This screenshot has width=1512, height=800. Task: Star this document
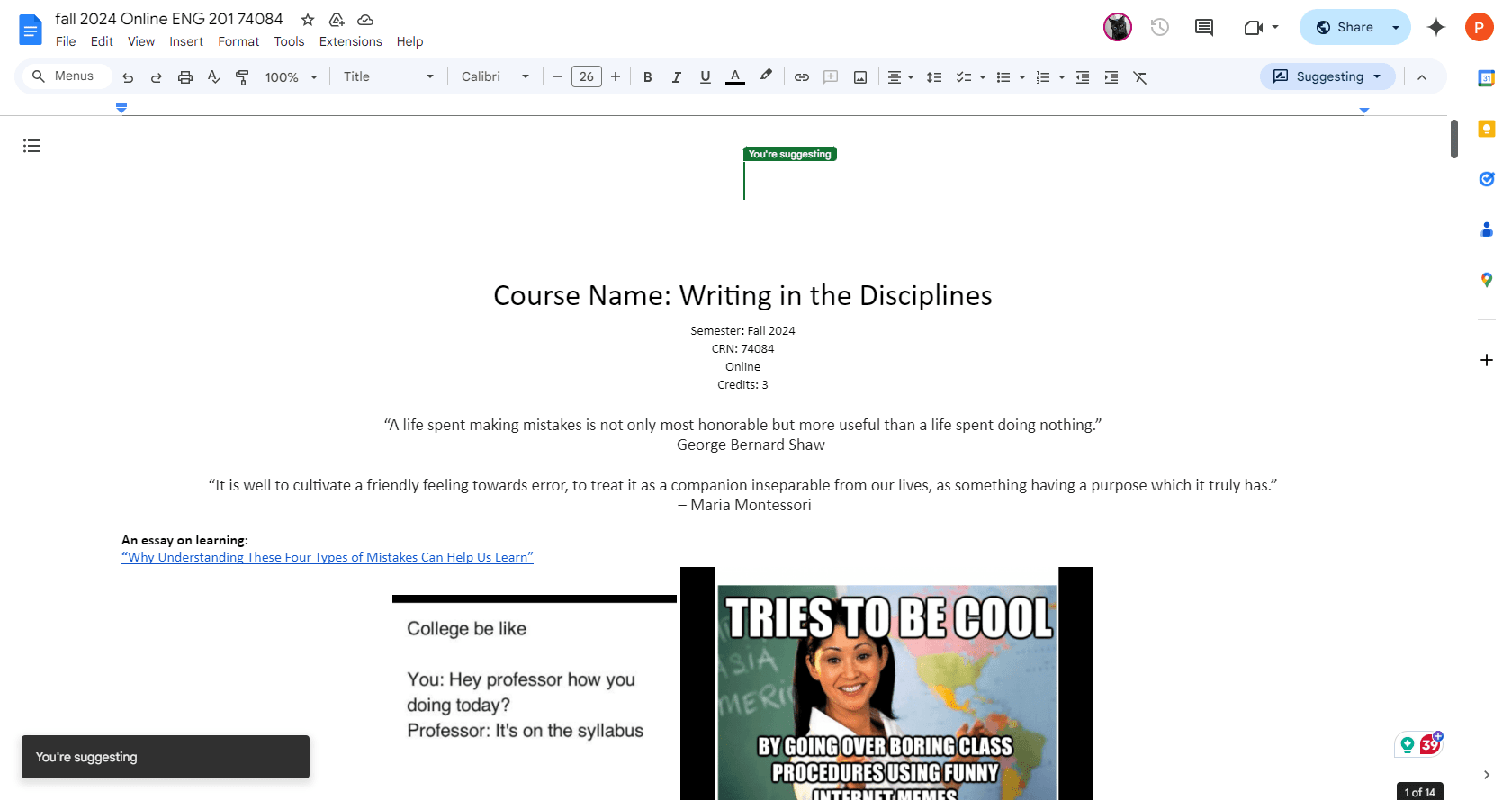(x=308, y=20)
